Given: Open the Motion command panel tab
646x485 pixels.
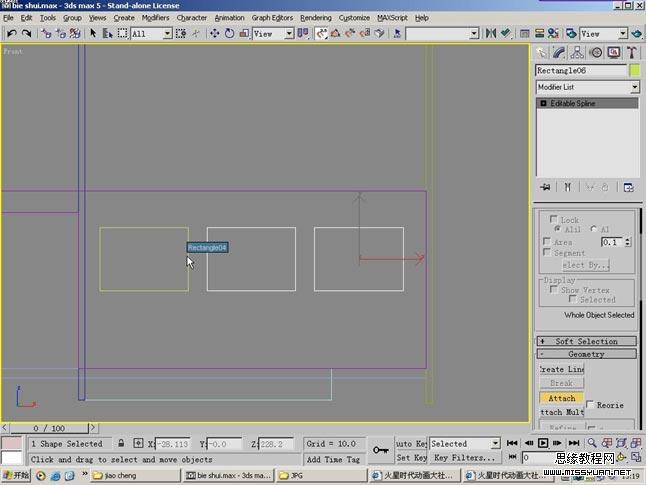Looking at the screenshot, I should pyautogui.click(x=596, y=53).
